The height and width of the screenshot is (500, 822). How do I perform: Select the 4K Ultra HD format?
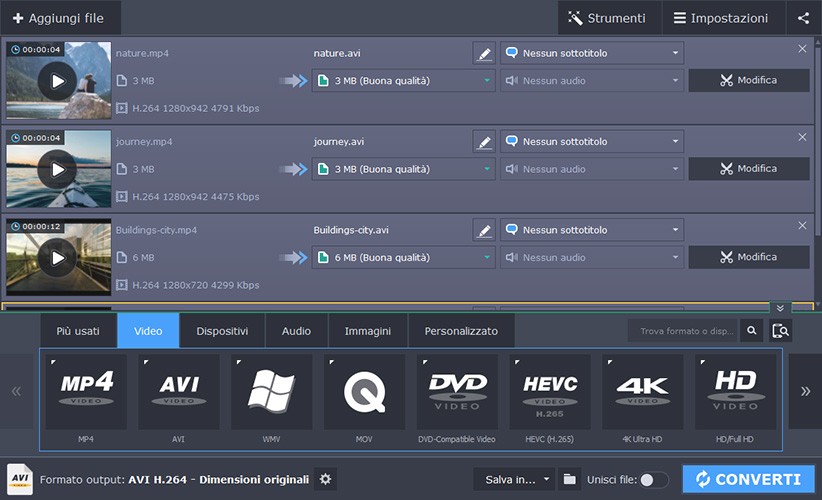642,392
